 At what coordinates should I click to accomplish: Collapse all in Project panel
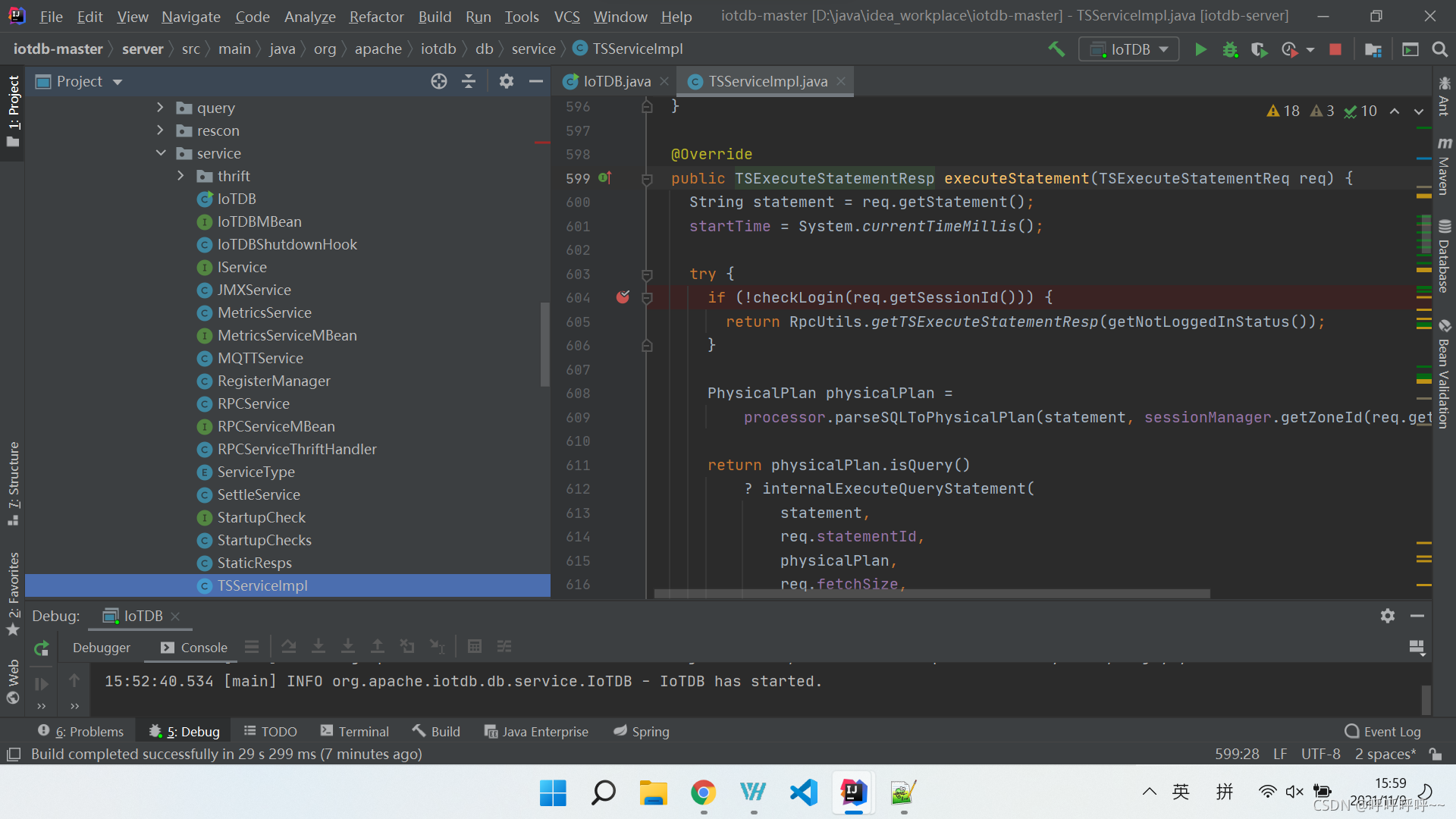(x=469, y=81)
